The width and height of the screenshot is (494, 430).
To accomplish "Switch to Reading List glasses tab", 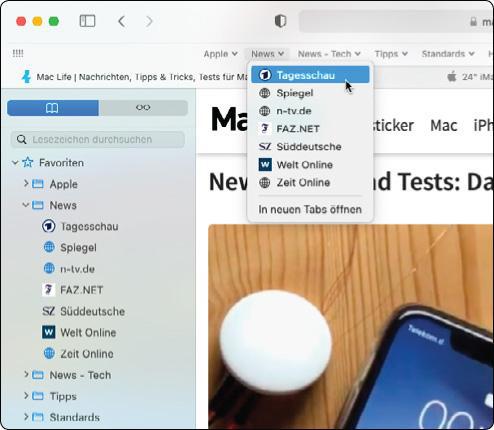I will pyautogui.click(x=143, y=108).
